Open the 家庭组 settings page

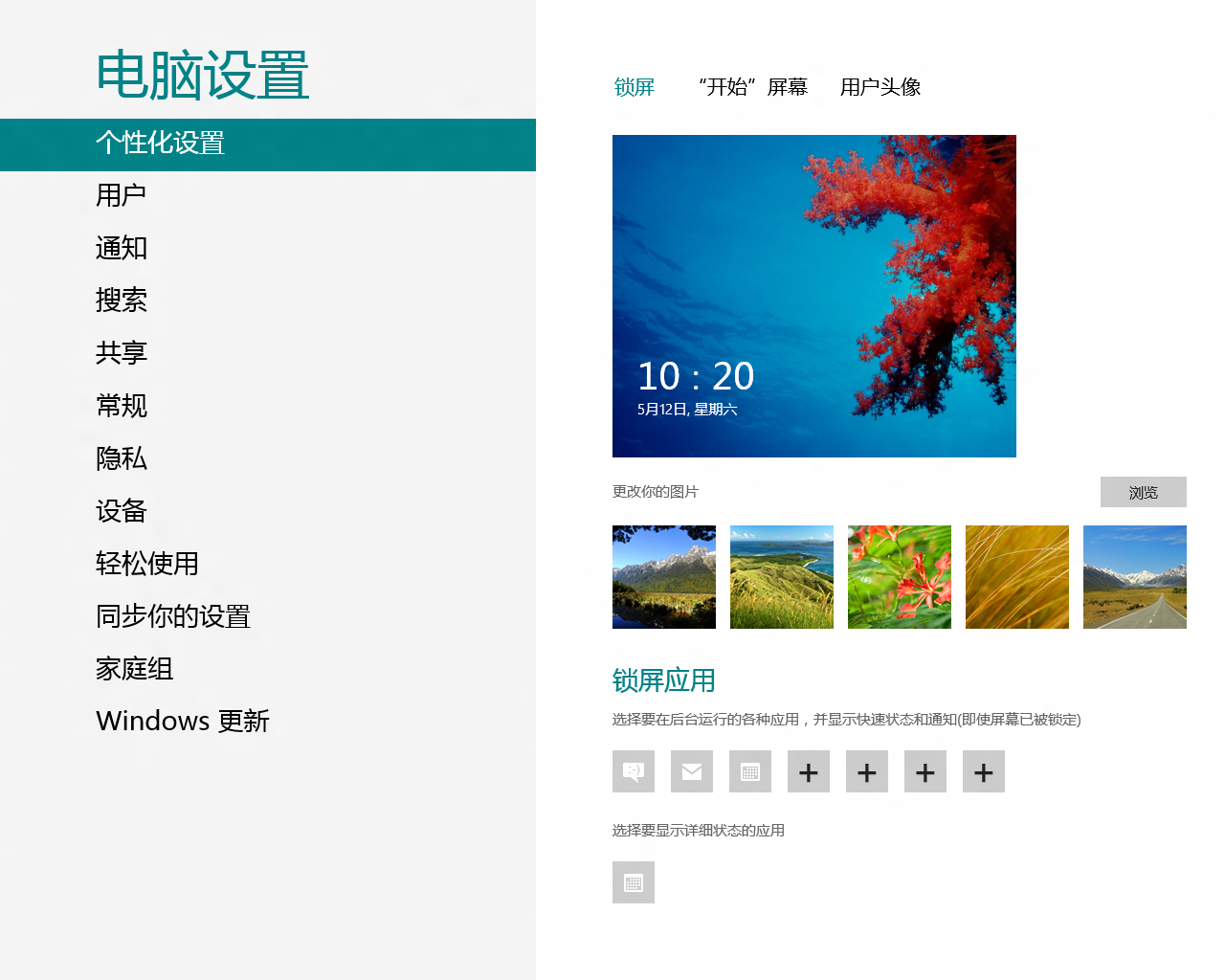[x=268, y=669]
